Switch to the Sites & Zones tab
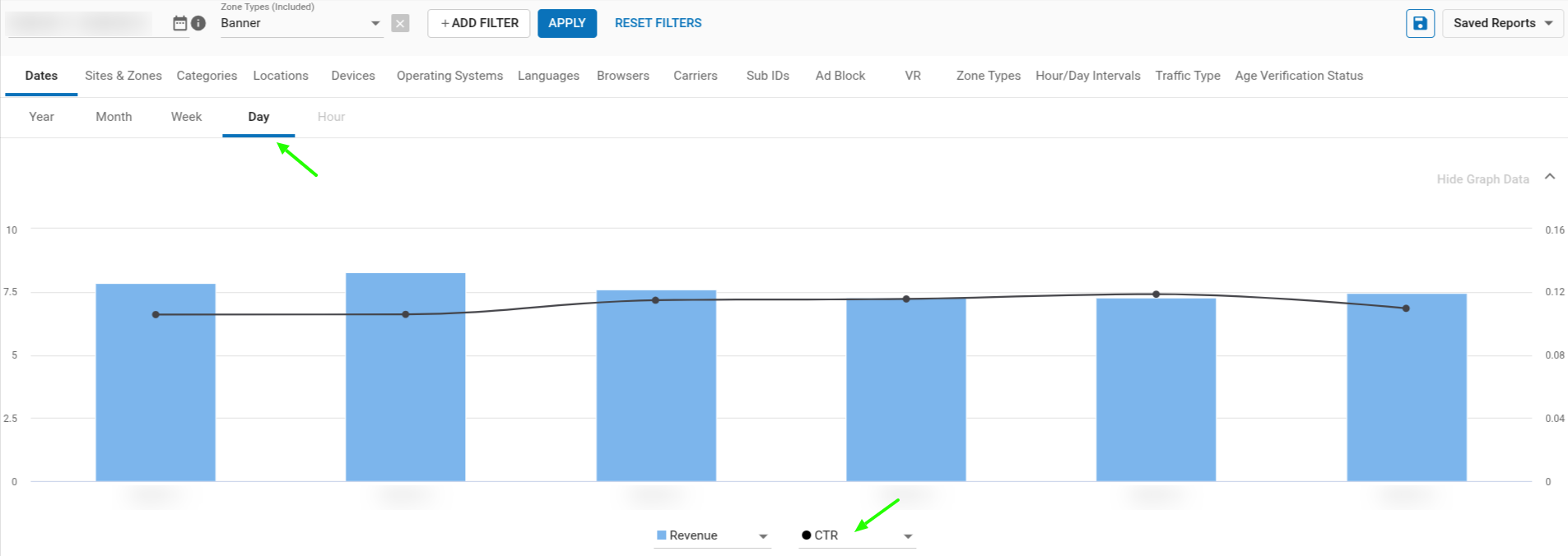Image resolution: width=1568 pixels, height=556 pixels. coord(123,76)
